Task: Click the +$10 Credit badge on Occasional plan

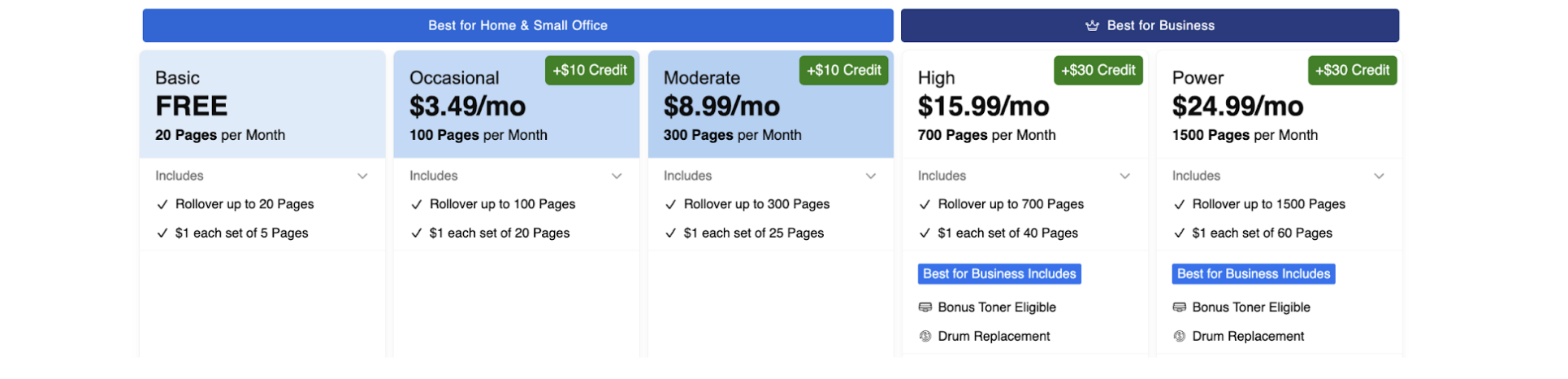Action: tap(590, 70)
